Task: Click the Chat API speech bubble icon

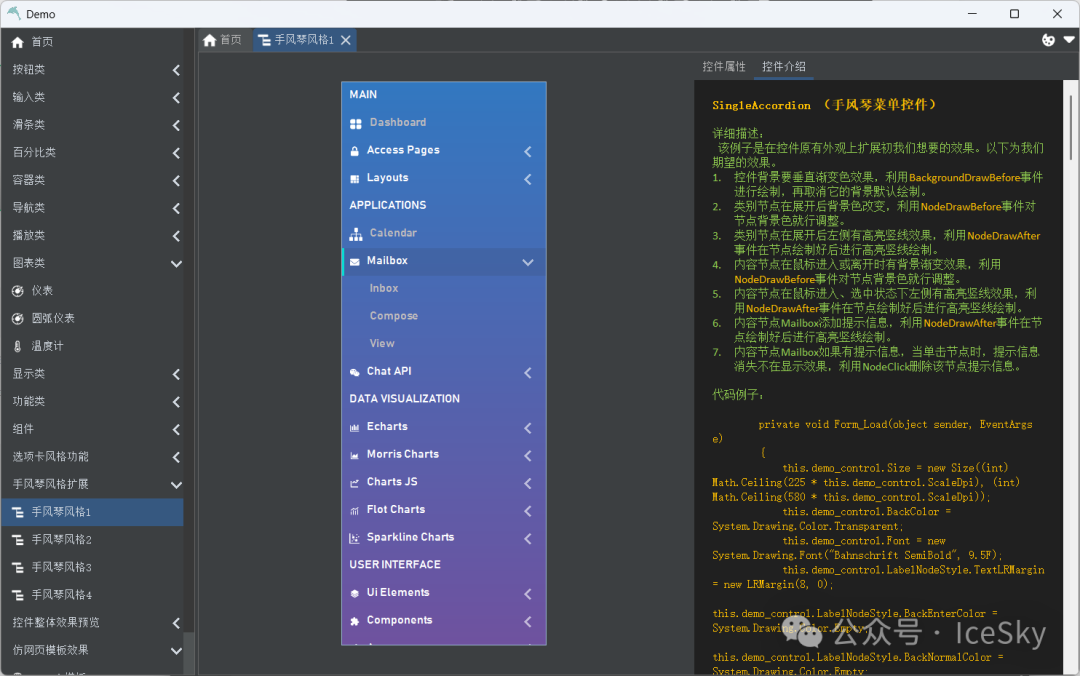Action: (x=355, y=372)
